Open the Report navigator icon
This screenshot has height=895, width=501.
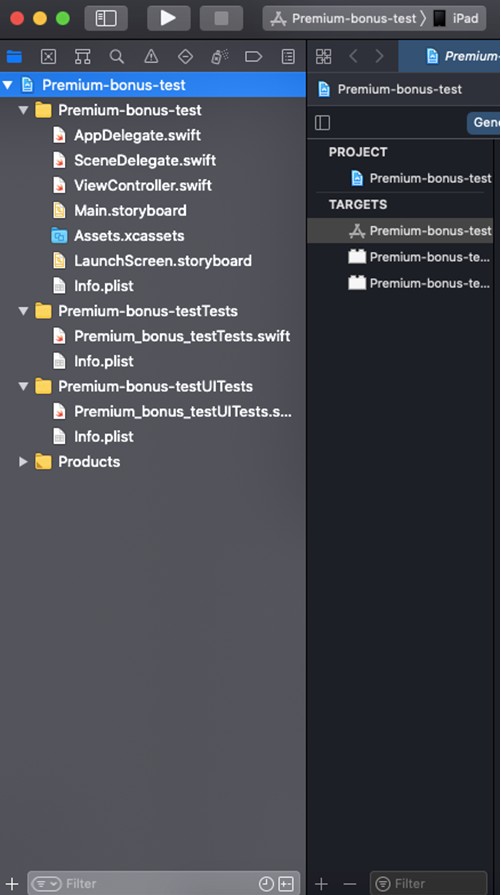(288, 56)
